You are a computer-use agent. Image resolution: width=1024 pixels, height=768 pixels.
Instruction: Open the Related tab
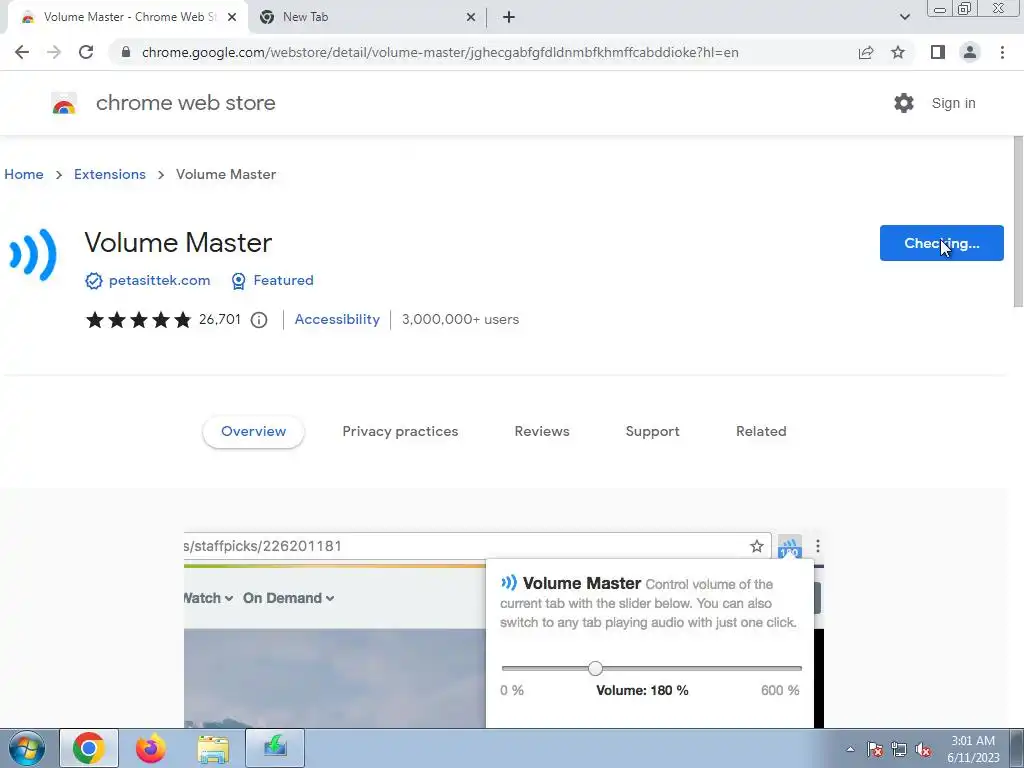point(761,432)
